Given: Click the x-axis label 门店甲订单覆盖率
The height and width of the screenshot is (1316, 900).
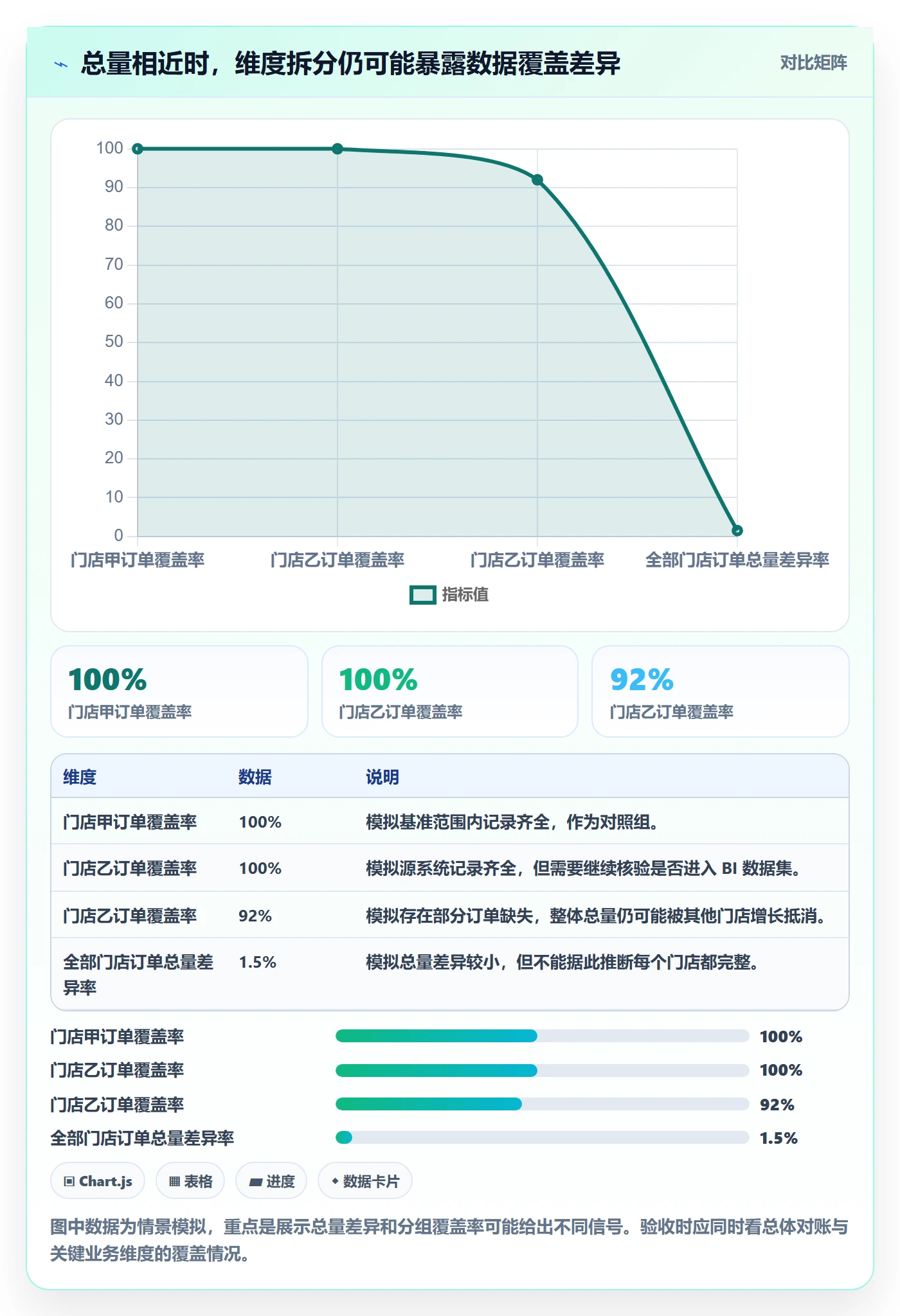Looking at the screenshot, I should tap(138, 560).
